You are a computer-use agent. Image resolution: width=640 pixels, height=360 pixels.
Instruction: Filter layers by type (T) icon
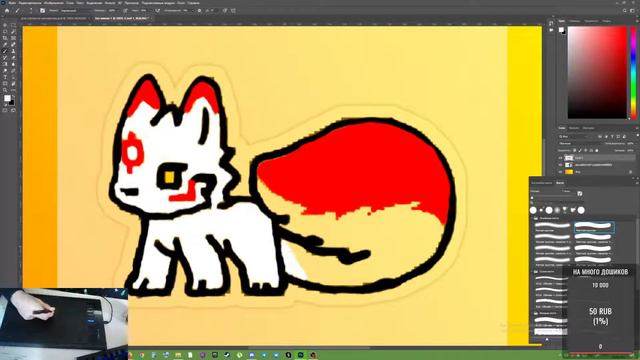click(613, 136)
